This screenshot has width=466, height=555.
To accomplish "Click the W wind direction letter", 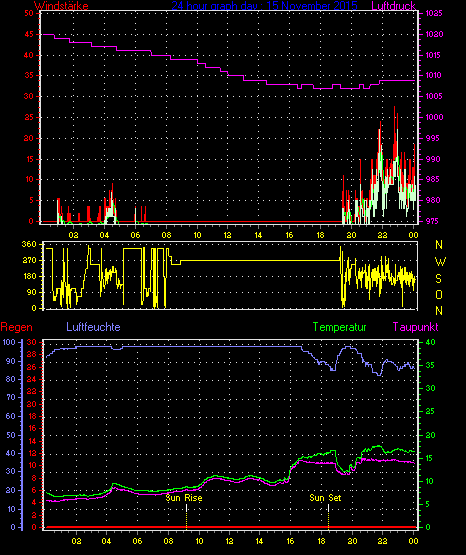I will tap(440, 262).
